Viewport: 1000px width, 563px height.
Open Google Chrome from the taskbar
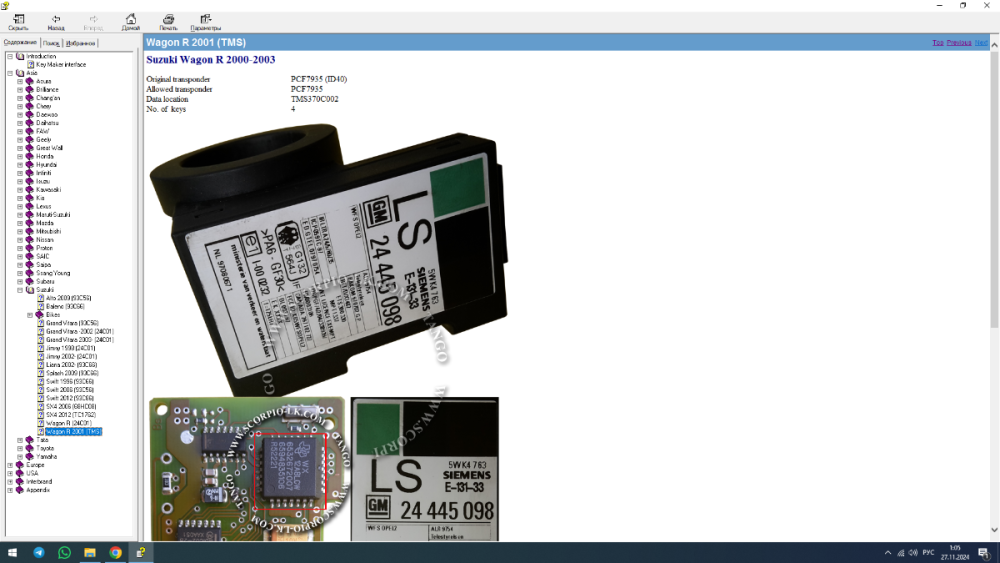point(115,552)
